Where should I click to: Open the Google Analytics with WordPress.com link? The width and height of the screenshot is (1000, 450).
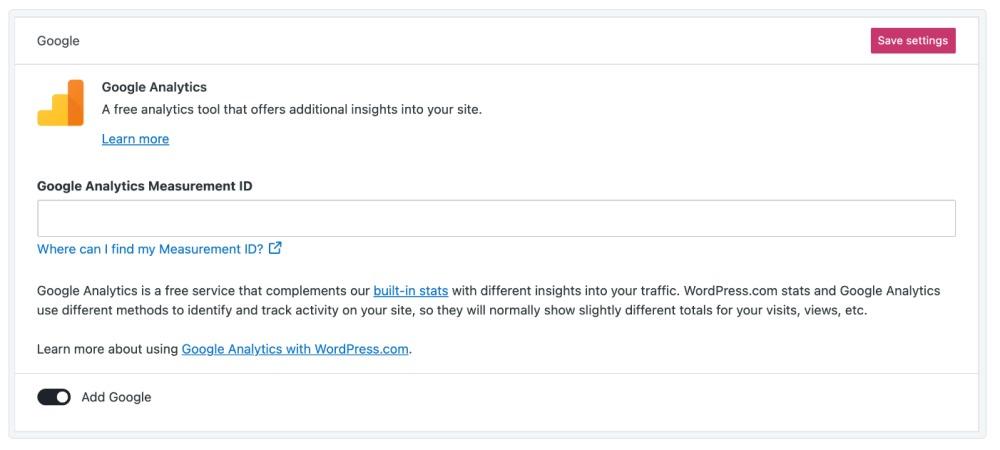(295, 349)
